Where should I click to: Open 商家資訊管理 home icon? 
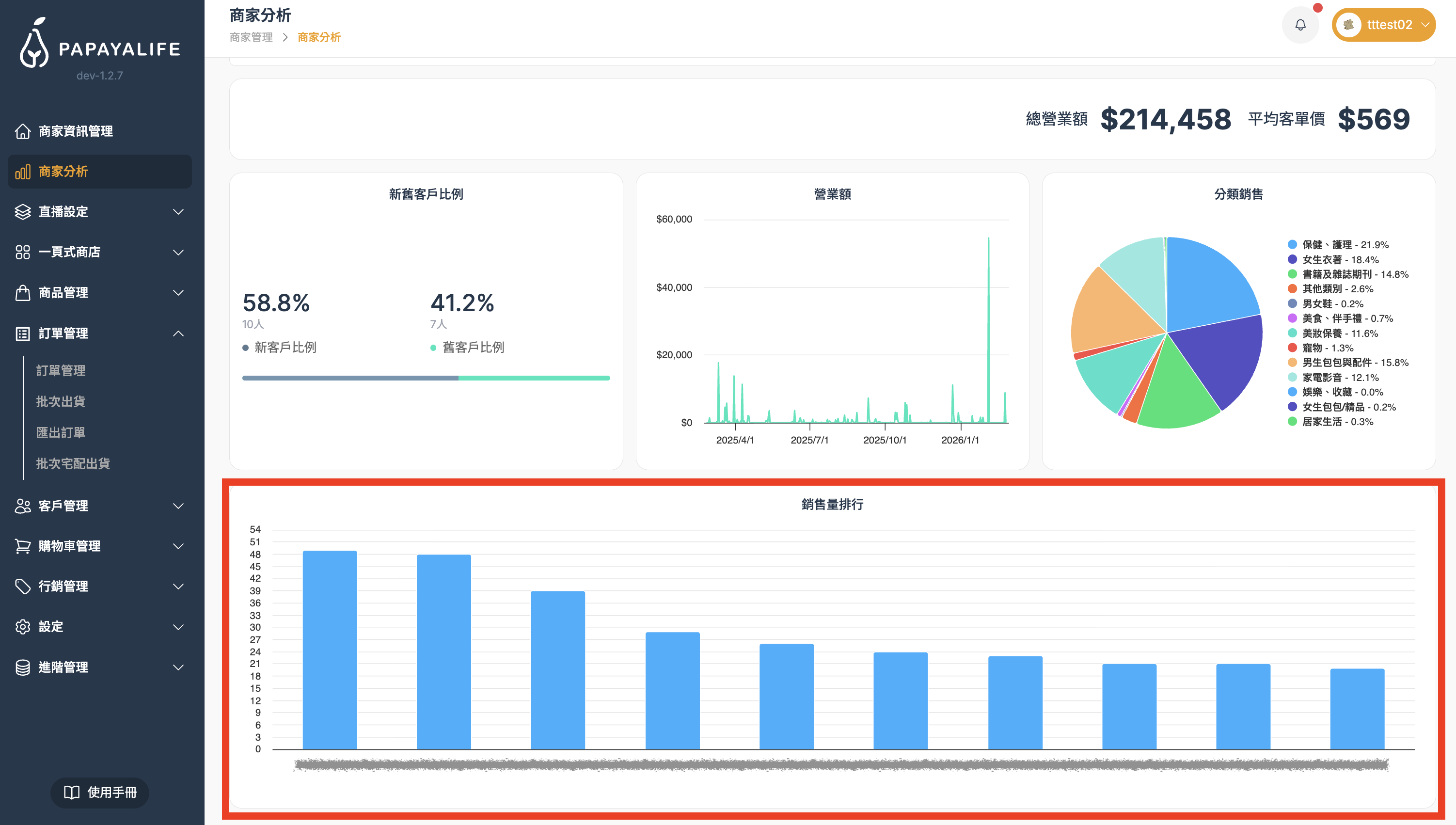(23, 131)
